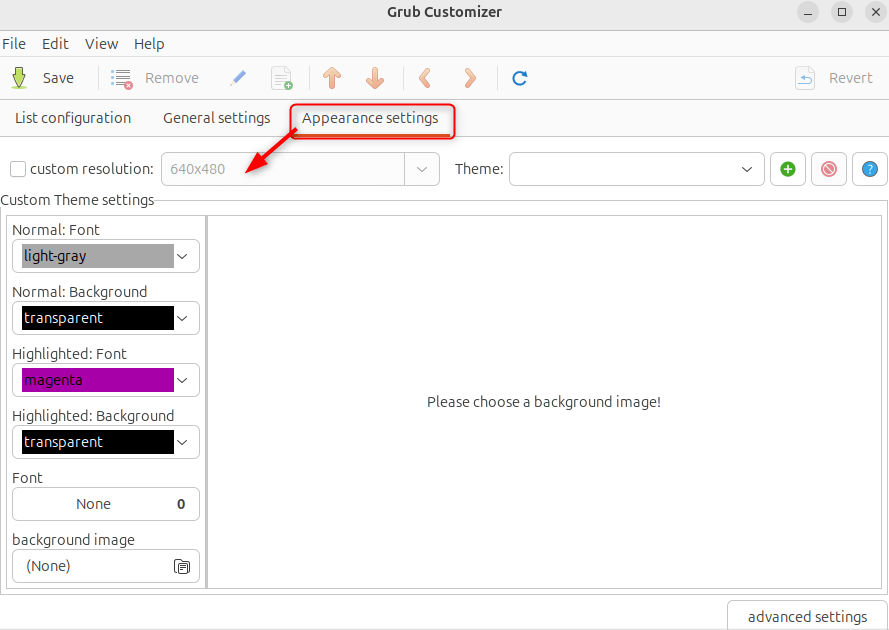Click the background image (None) button
Screen dimensions: 889x630
106,566
